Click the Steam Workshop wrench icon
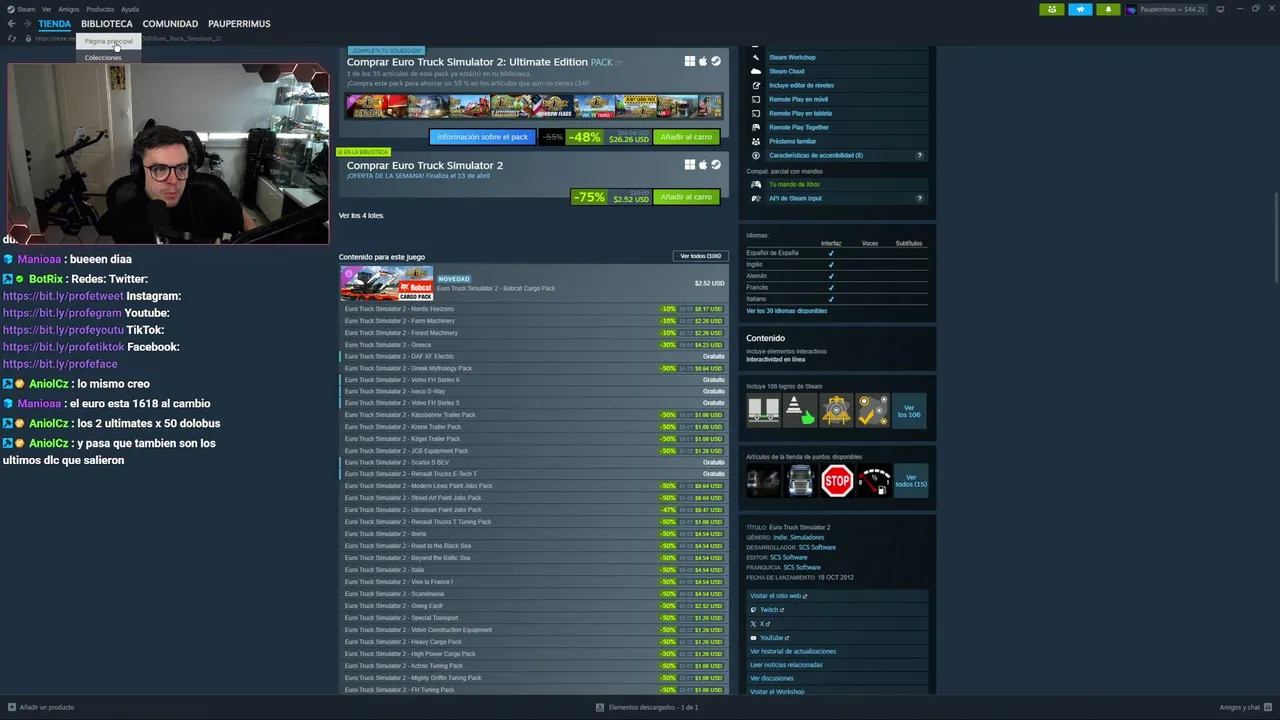Image resolution: width=1280 pixels, height=720 pixels. (x=756, y=57)
